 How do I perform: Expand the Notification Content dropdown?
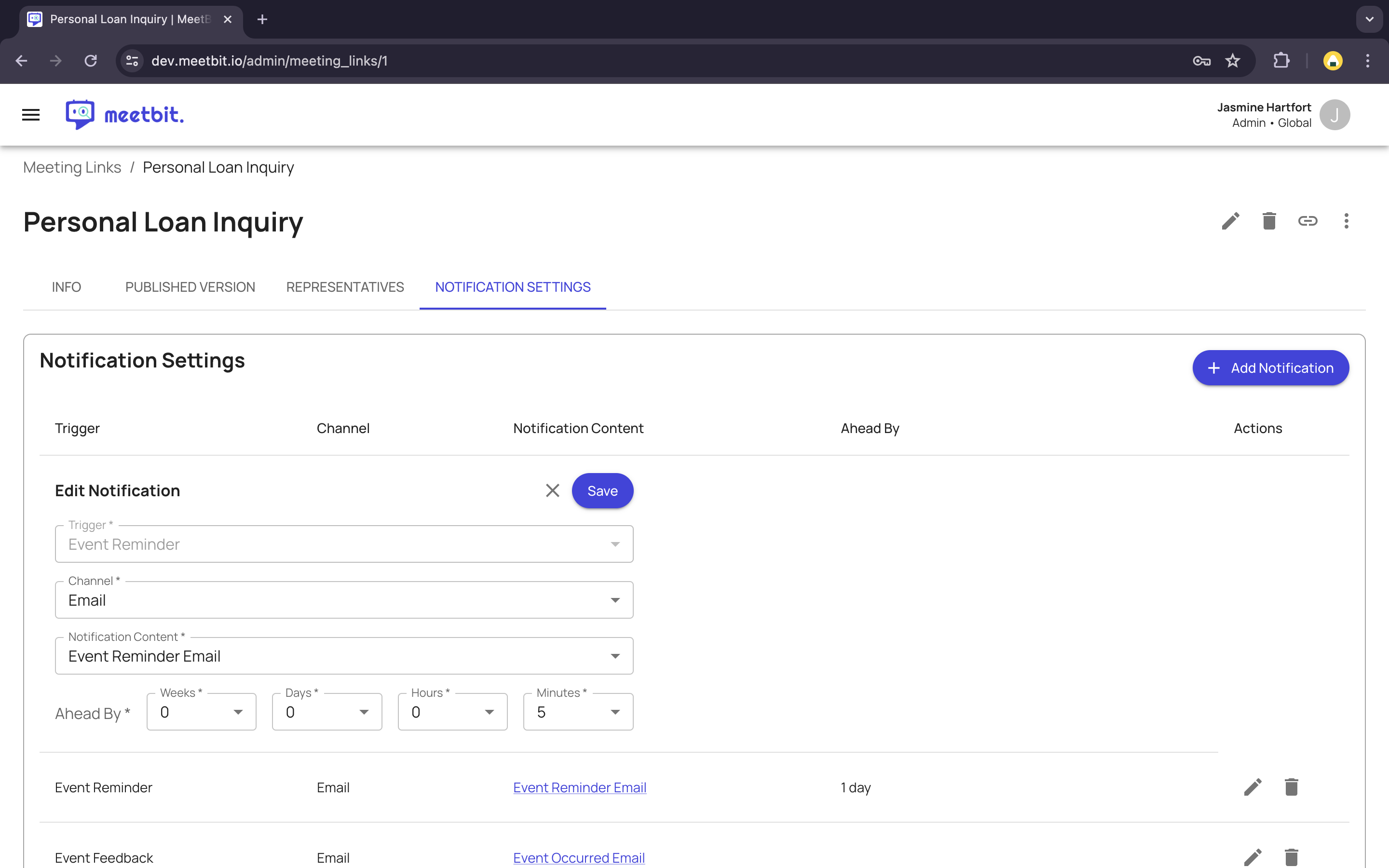pos(344,656)
